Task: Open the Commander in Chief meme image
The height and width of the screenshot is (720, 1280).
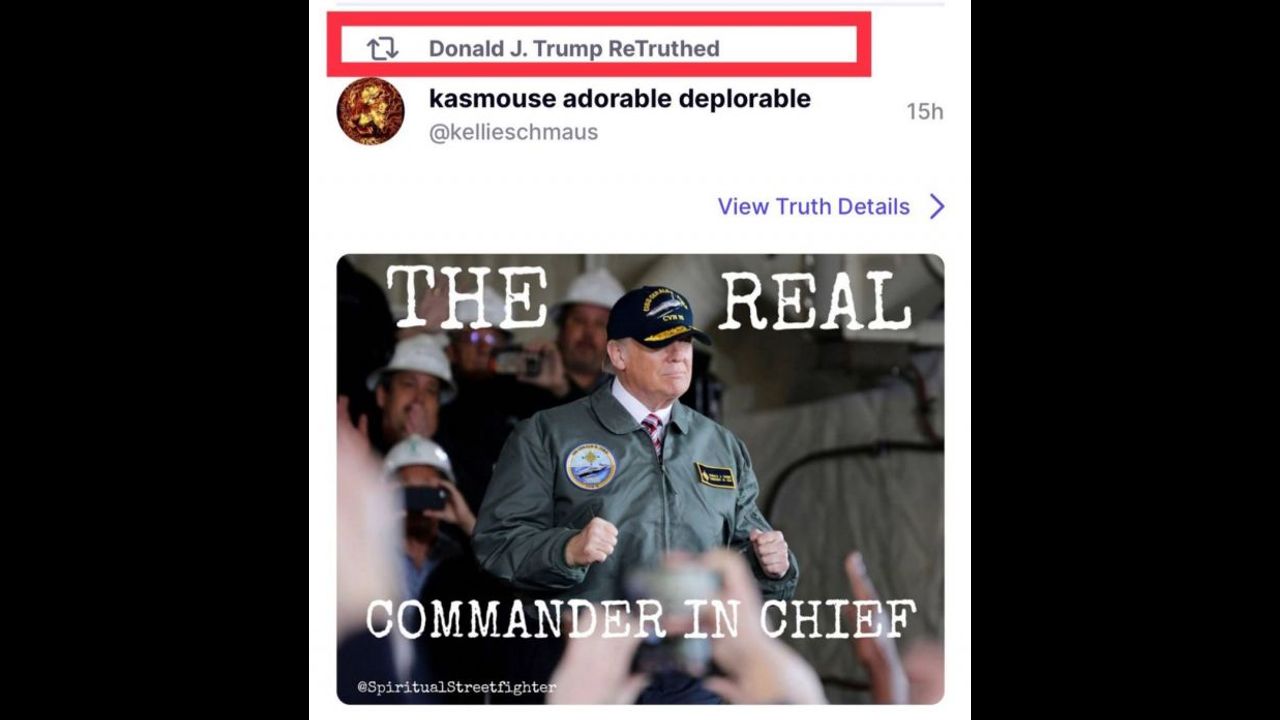Action: click(x=640, y=479)
